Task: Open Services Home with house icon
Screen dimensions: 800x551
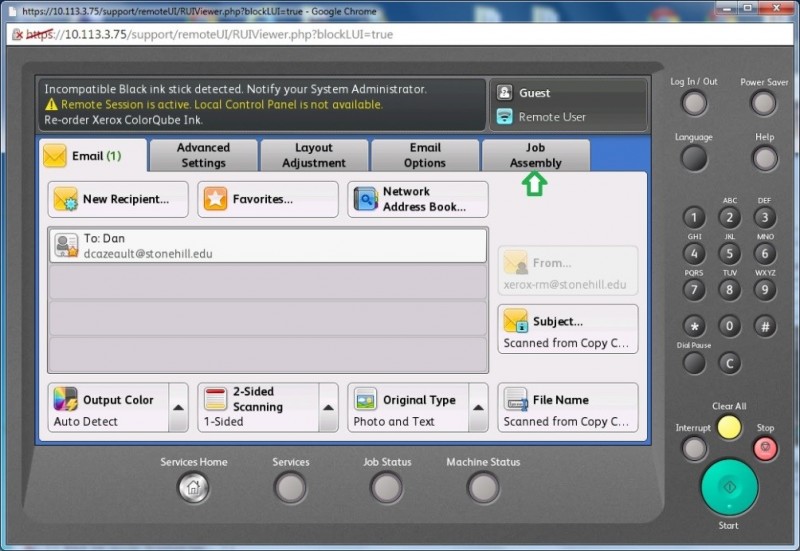Action: tap(193, 487)
